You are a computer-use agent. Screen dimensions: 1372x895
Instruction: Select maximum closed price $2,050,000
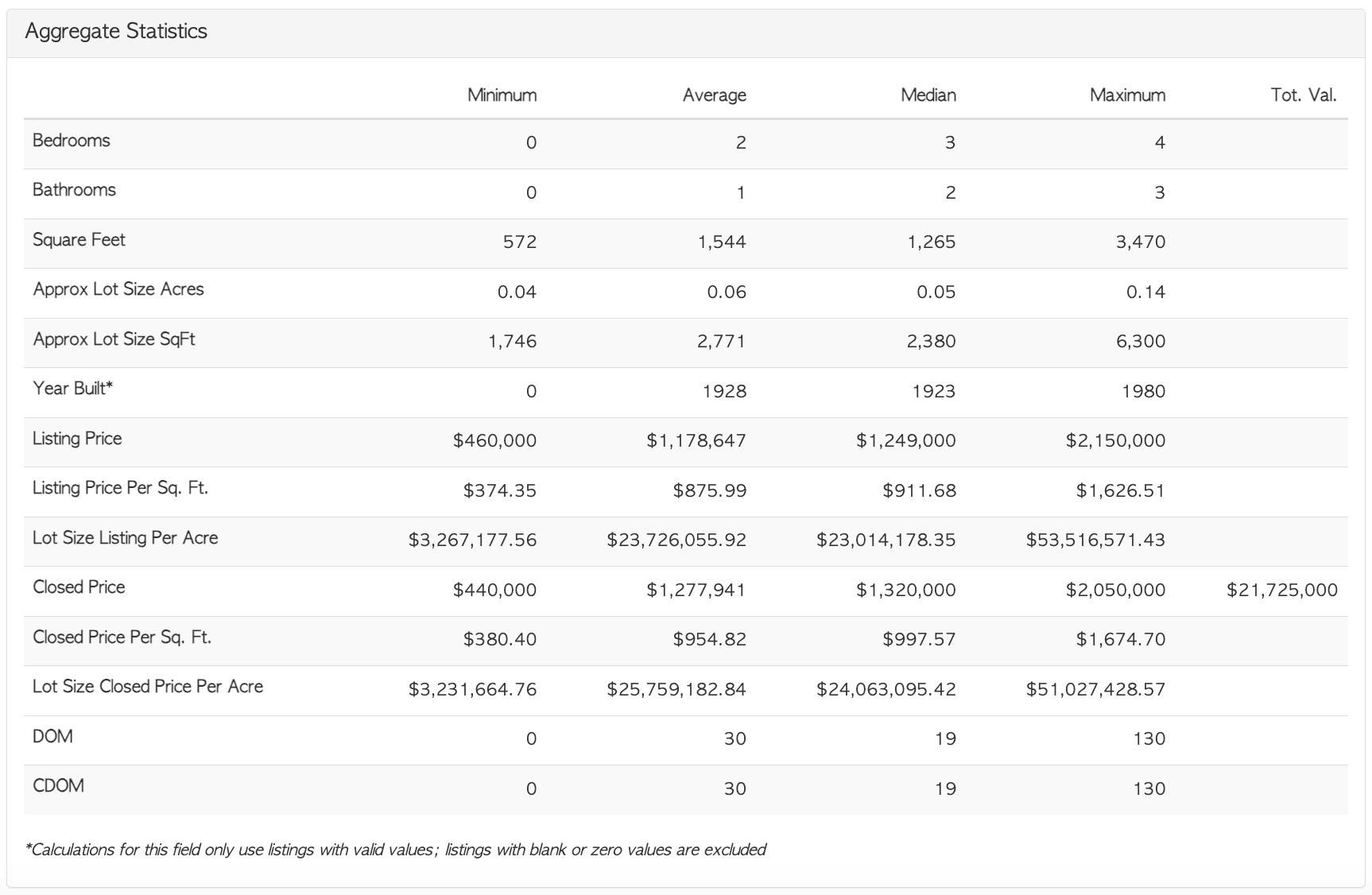pos(1116,590)
